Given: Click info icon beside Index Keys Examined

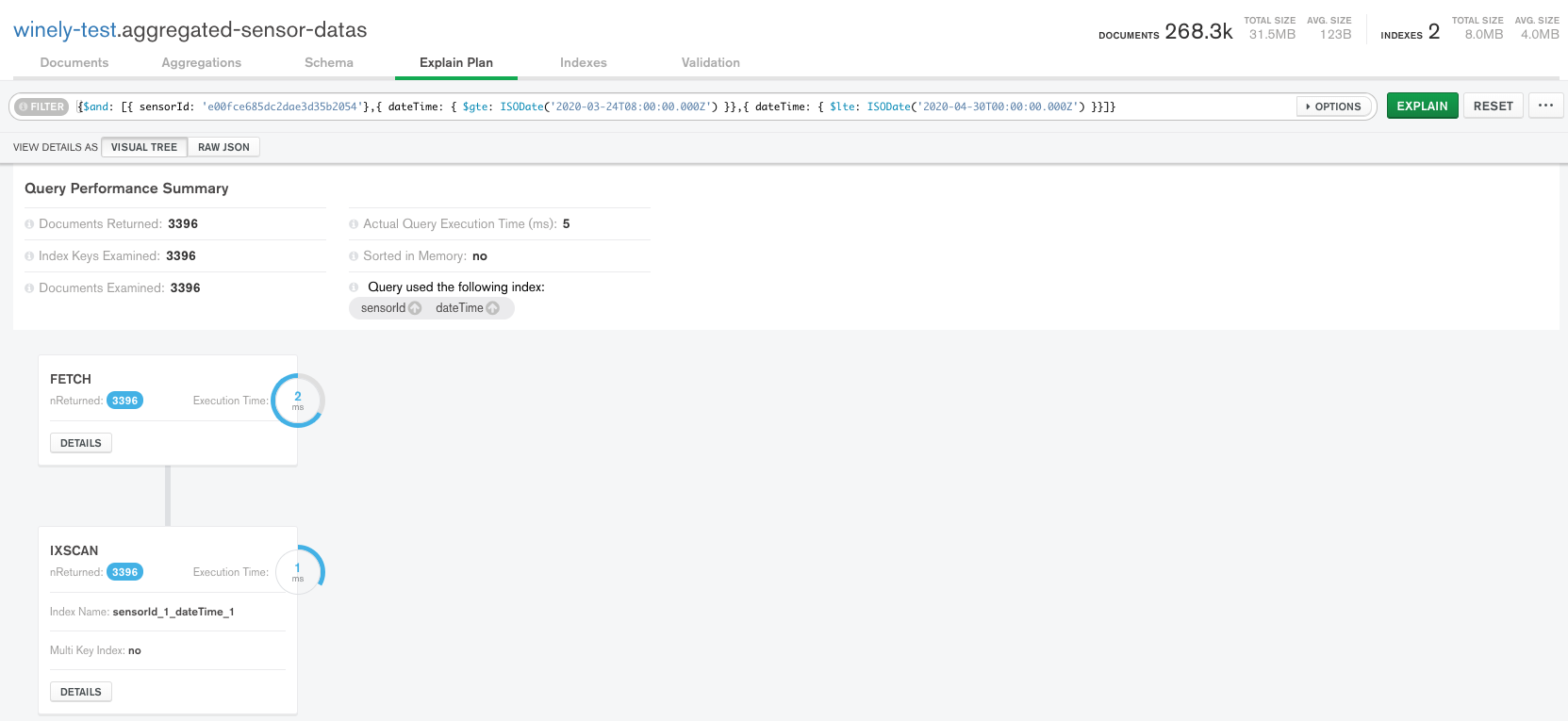Looking at the screenshot, I should [x=29, y=256].
